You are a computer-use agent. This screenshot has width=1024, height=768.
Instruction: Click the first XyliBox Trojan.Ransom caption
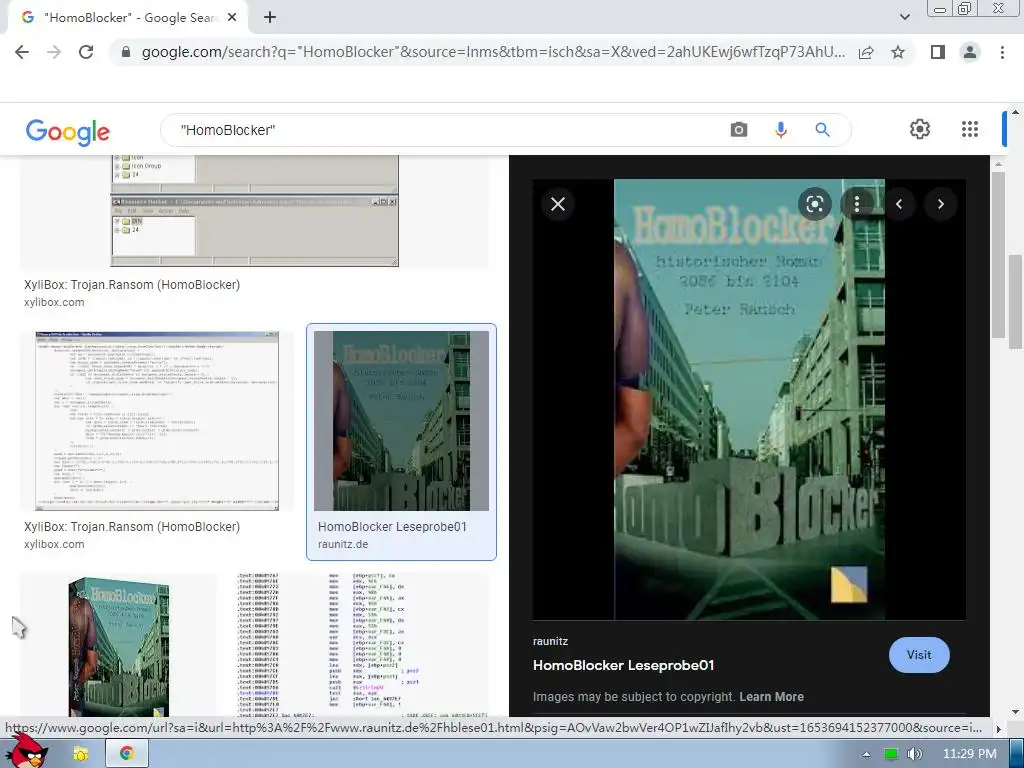(132, 285)
